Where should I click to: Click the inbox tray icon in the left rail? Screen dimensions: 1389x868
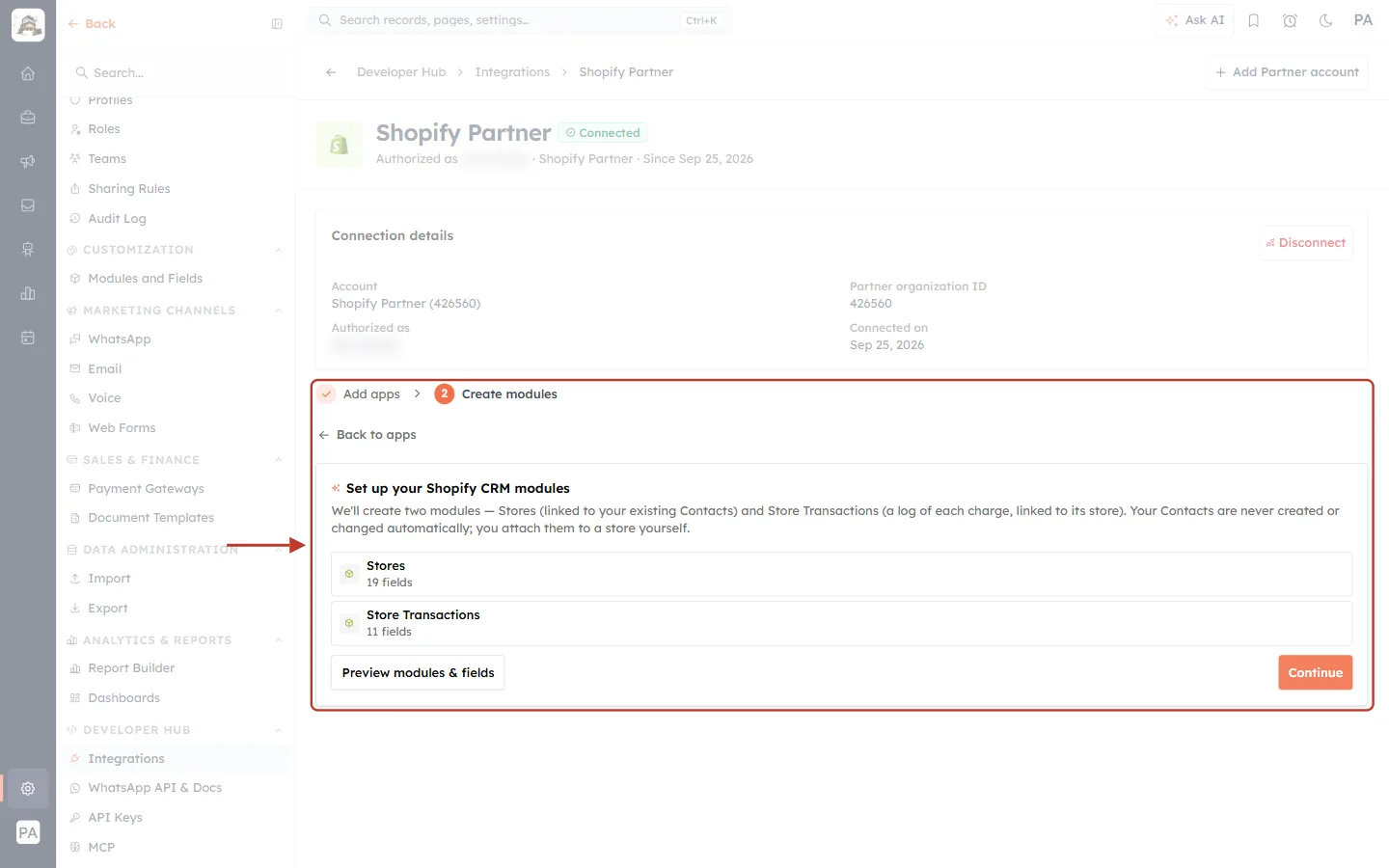coord(28,205)
